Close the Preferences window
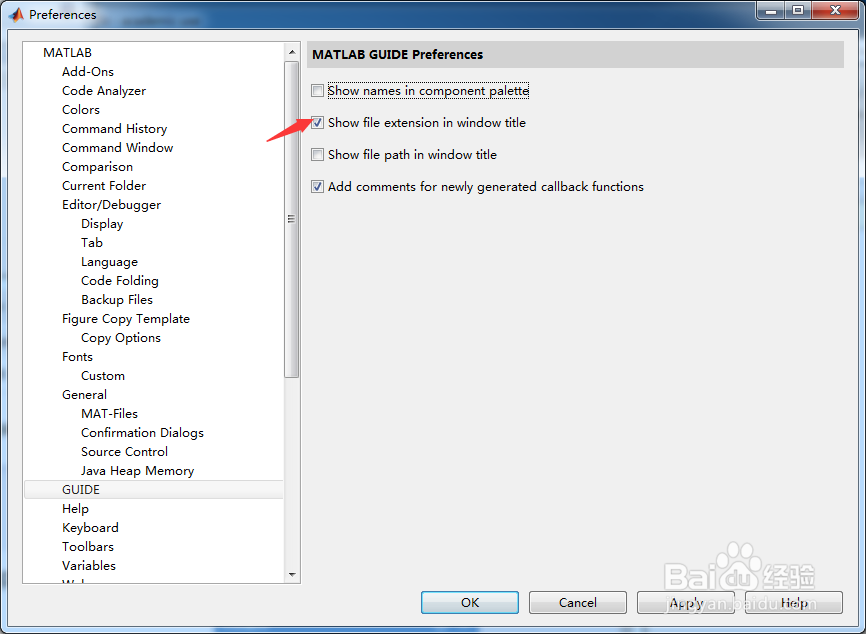 (x=835, y=10)
